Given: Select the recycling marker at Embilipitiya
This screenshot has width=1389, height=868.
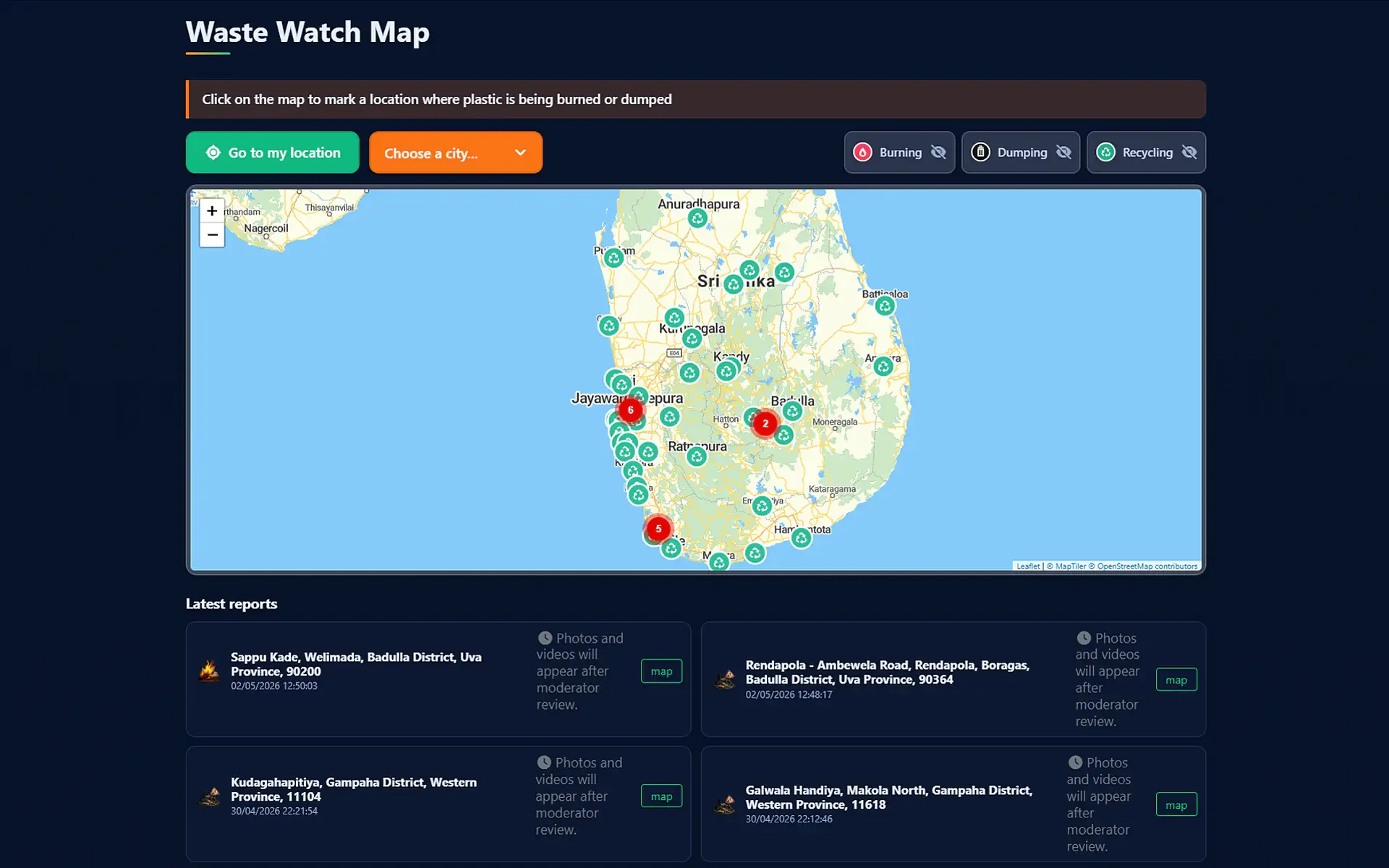Looking at the screenshot, I should click(x=762, y=506).
